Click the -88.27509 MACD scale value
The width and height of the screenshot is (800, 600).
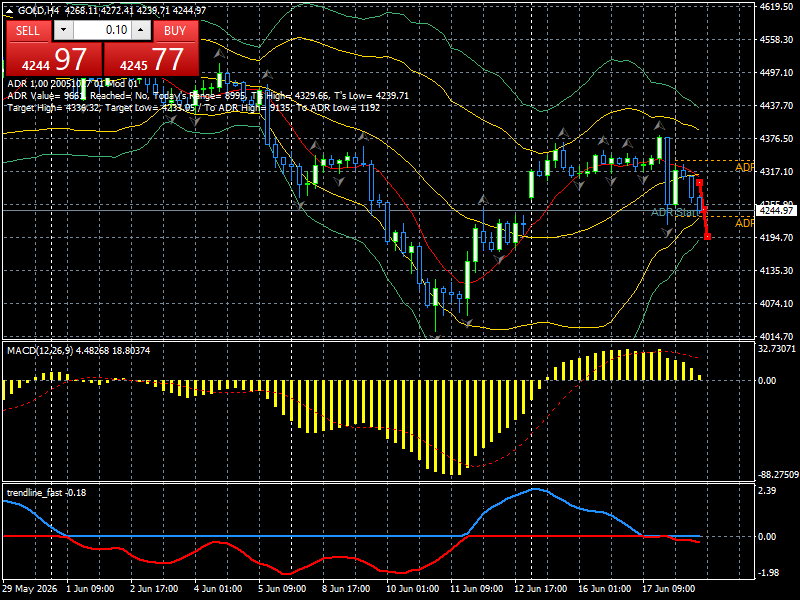(778, 474)
